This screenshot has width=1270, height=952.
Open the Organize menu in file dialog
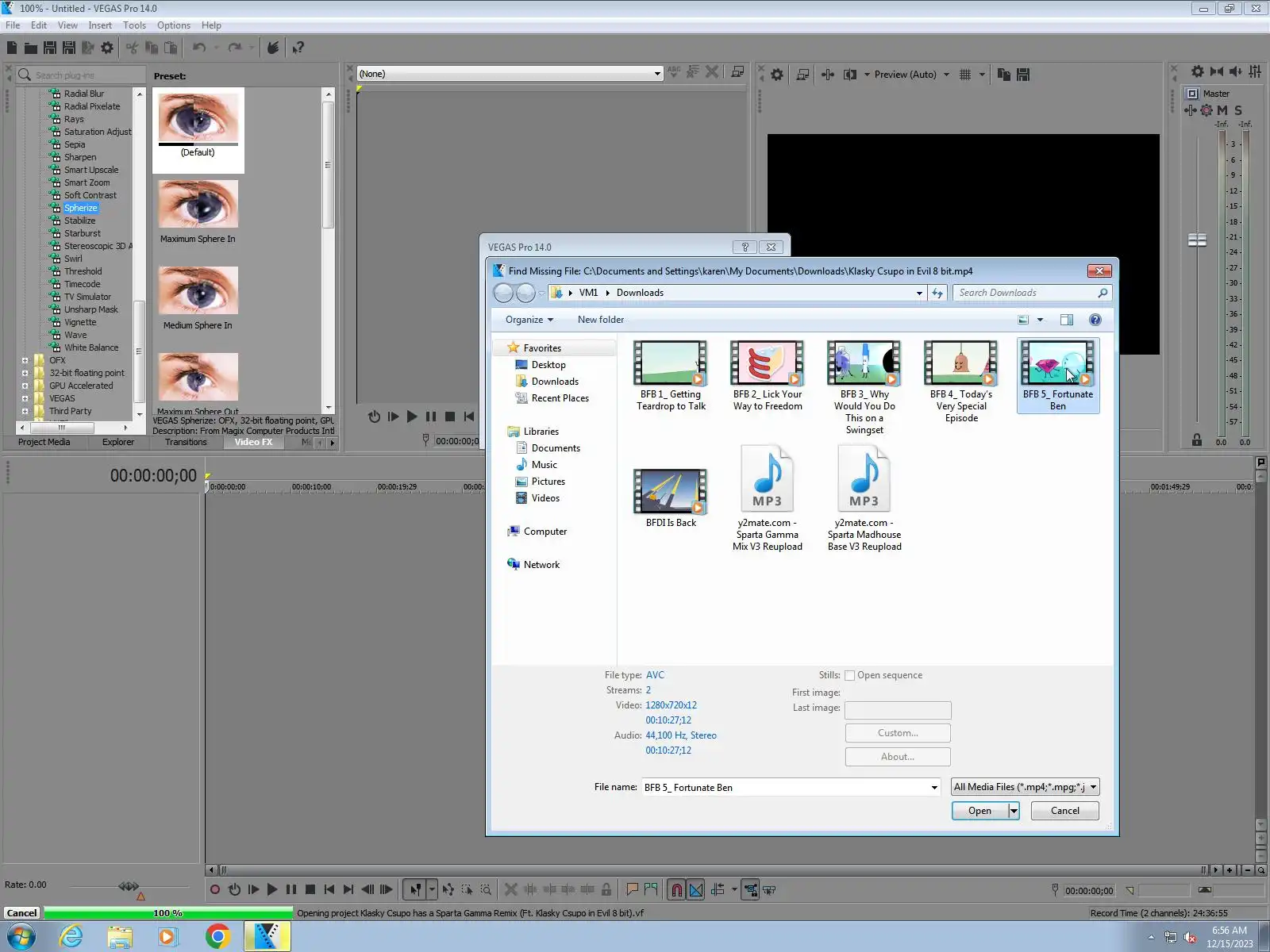click(x=529, y=320)
